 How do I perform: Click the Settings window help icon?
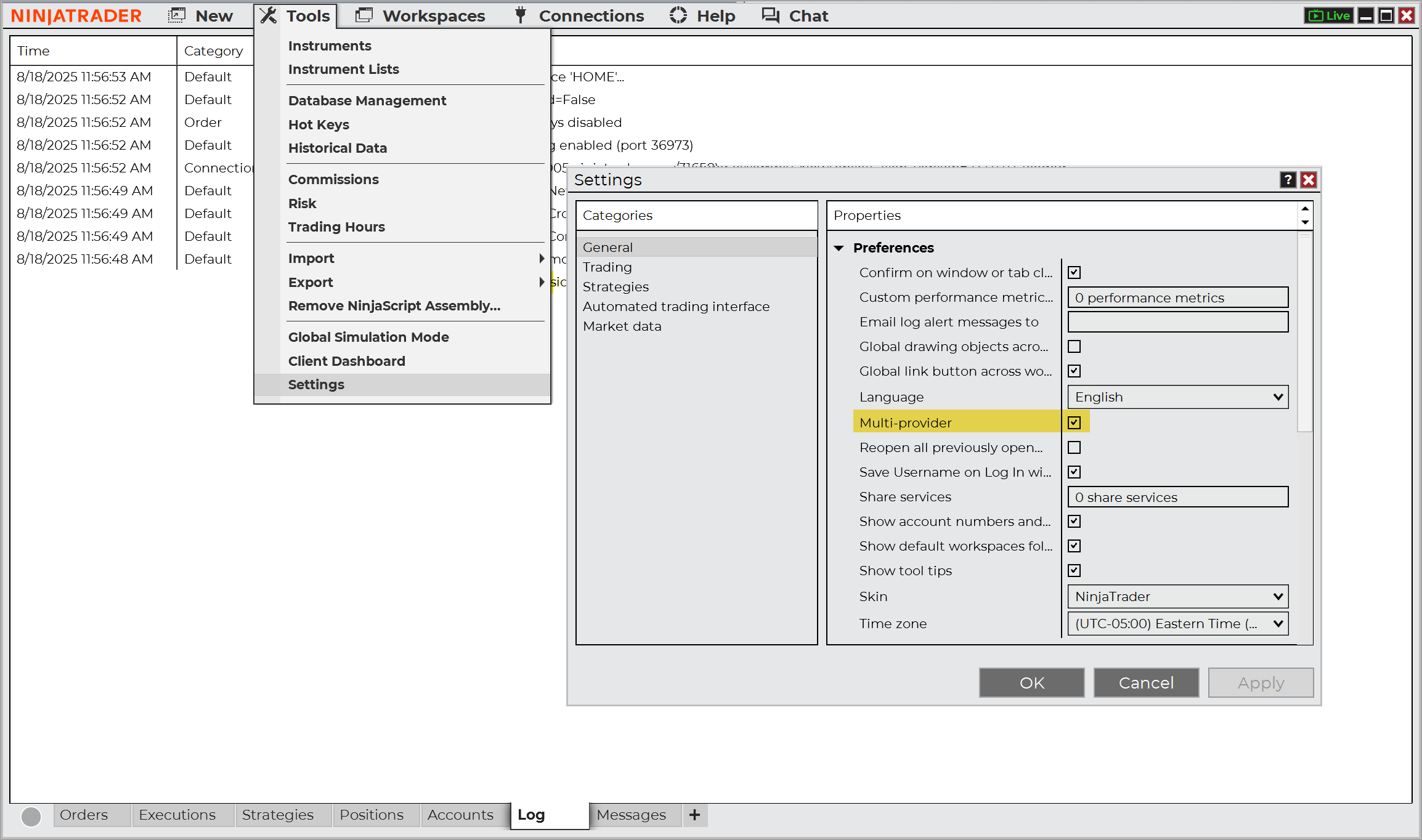[1288, 180]
